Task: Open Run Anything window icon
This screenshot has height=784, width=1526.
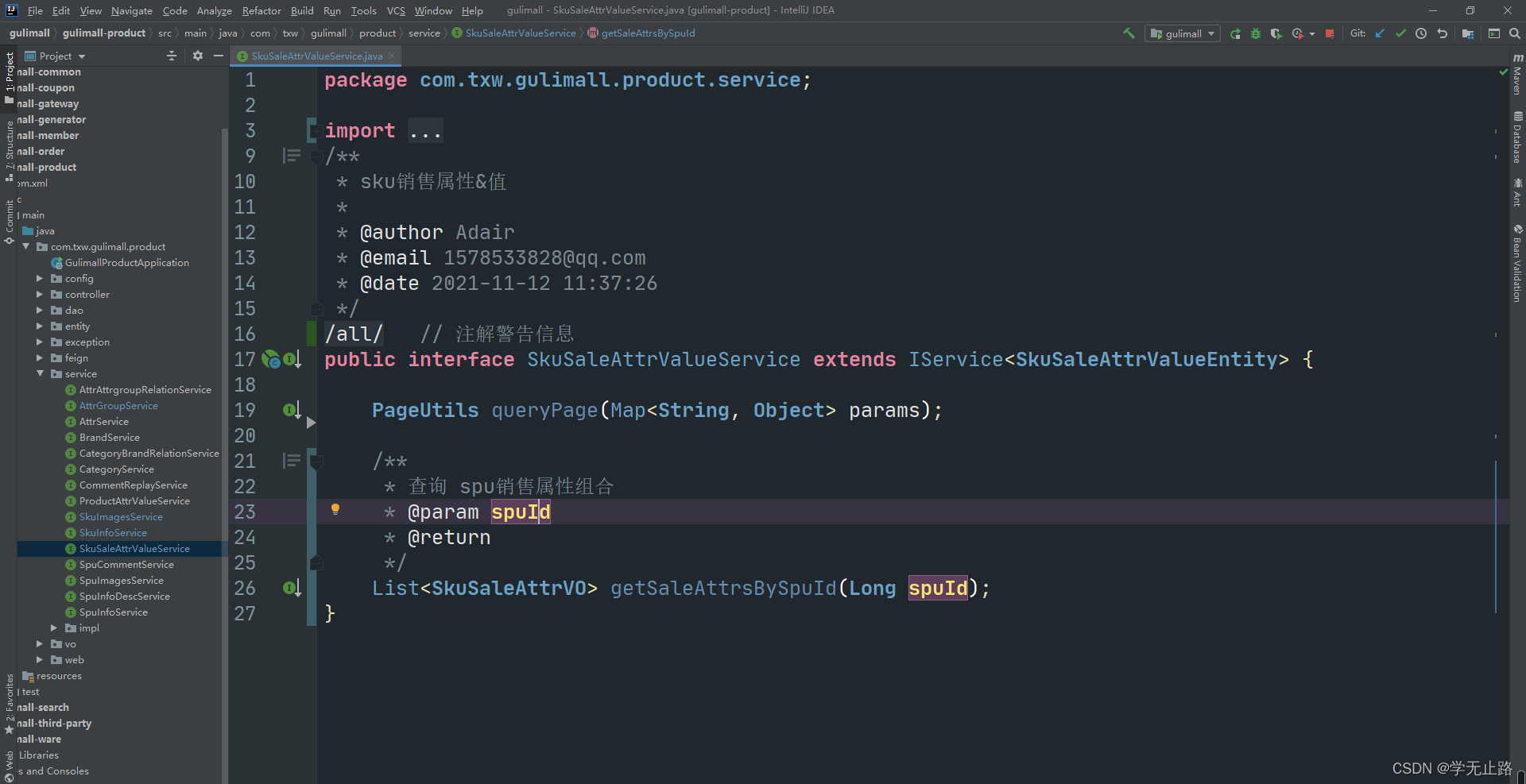Action: [x=1494, y=33]
